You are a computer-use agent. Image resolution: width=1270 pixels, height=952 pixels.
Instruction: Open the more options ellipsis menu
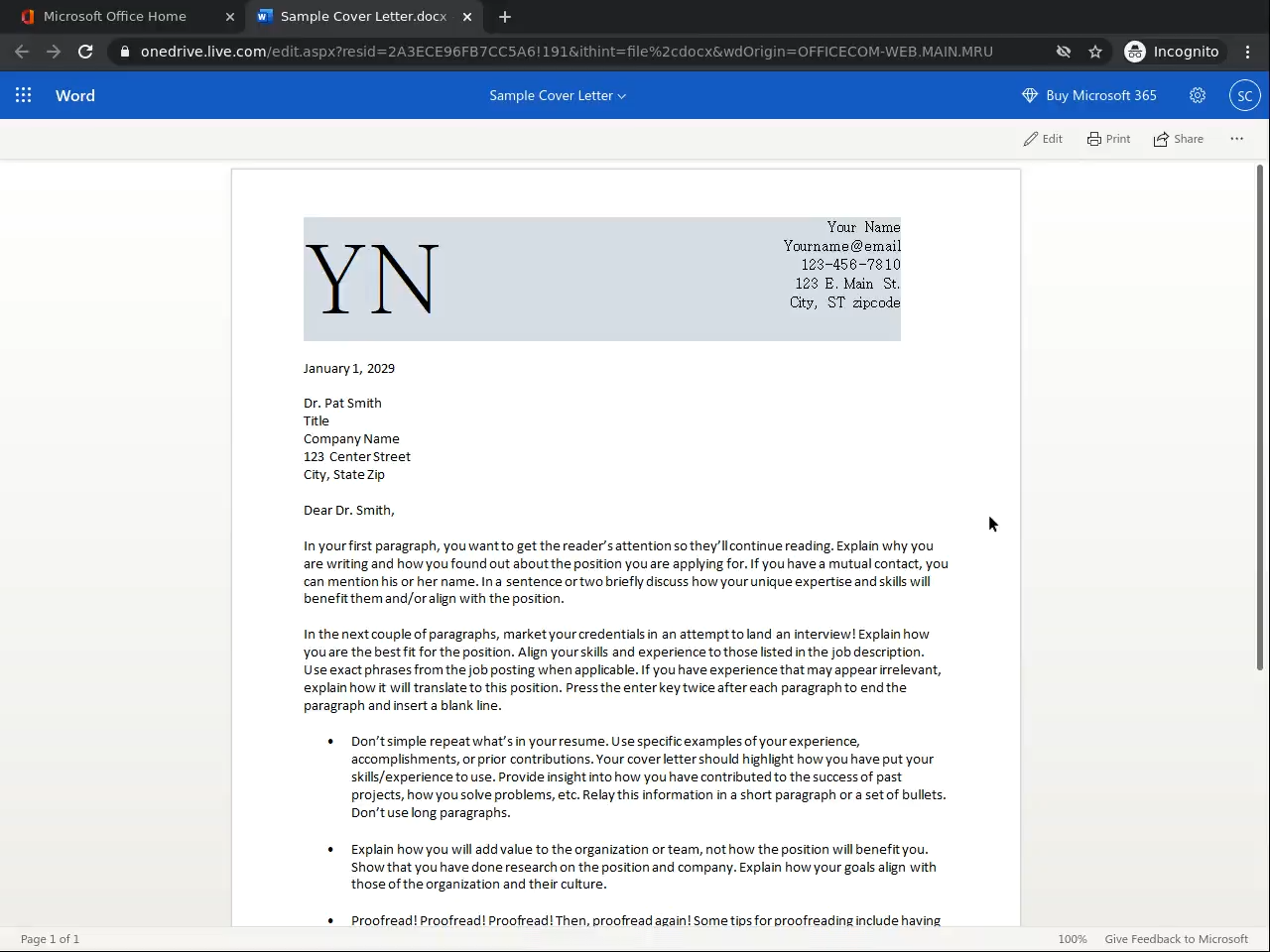point(1236,139)
